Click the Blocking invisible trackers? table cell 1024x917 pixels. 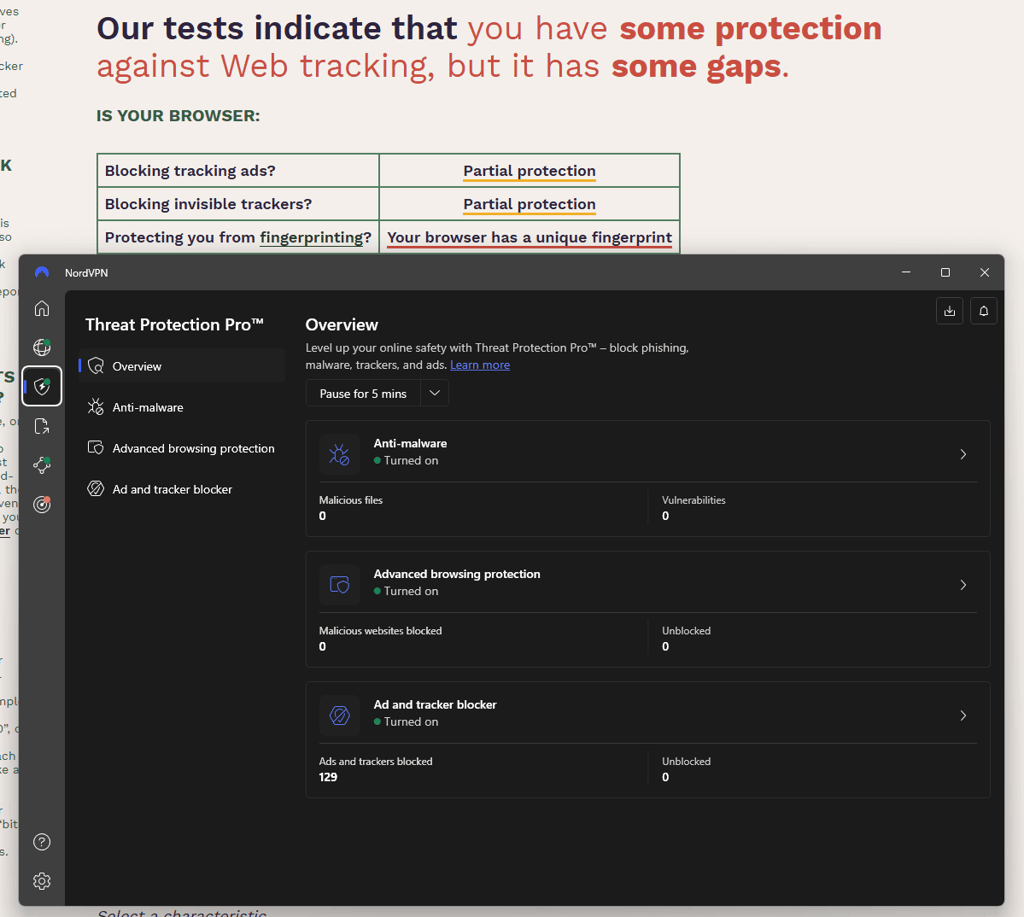[x=238, y=204]
